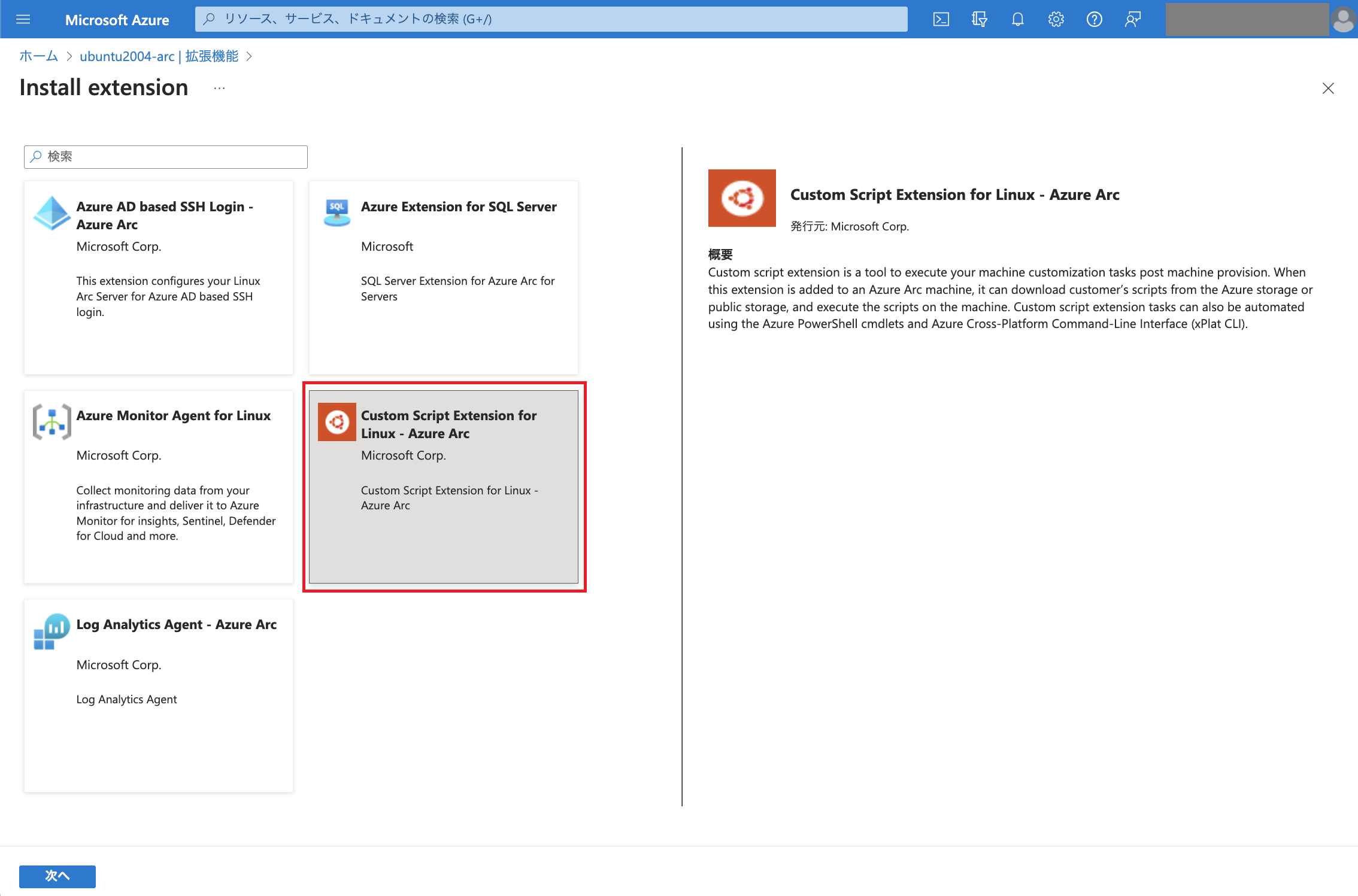Click 'Collect monitoring data from your' description
The width and height of the screenshot is (1358, 896).
[x=176, y=513]
